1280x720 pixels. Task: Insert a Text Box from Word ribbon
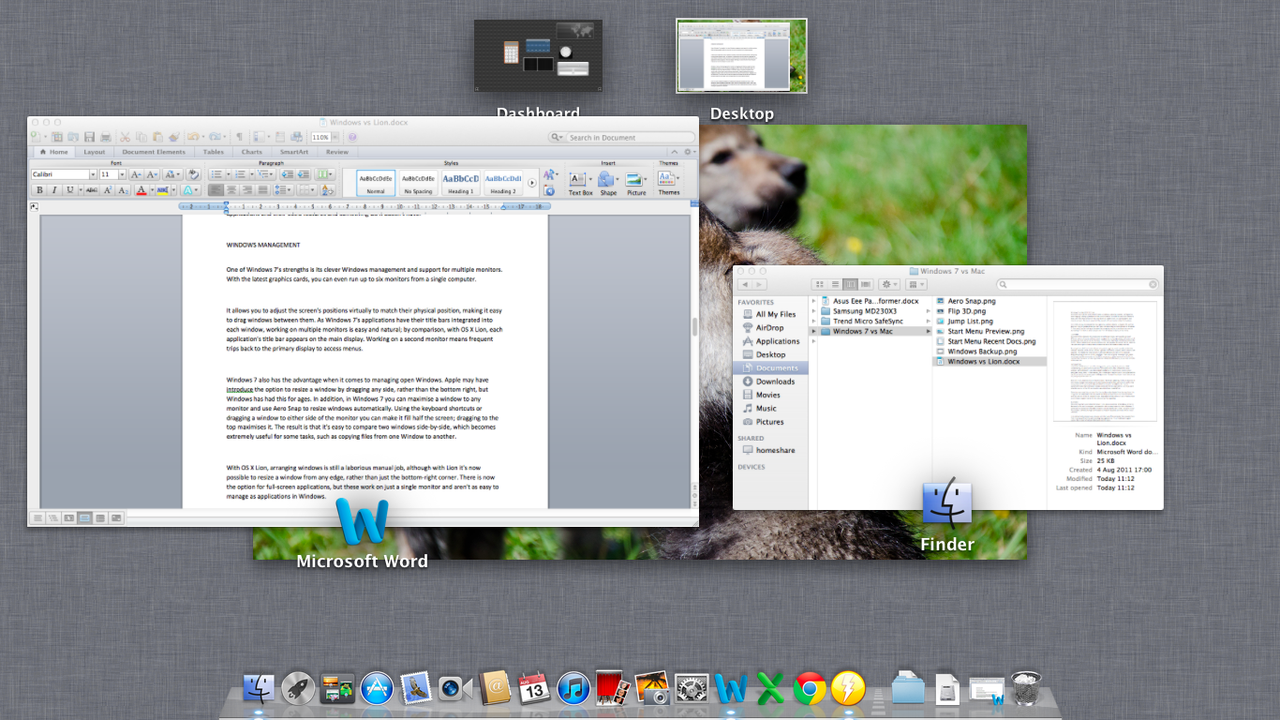(580, 181)
